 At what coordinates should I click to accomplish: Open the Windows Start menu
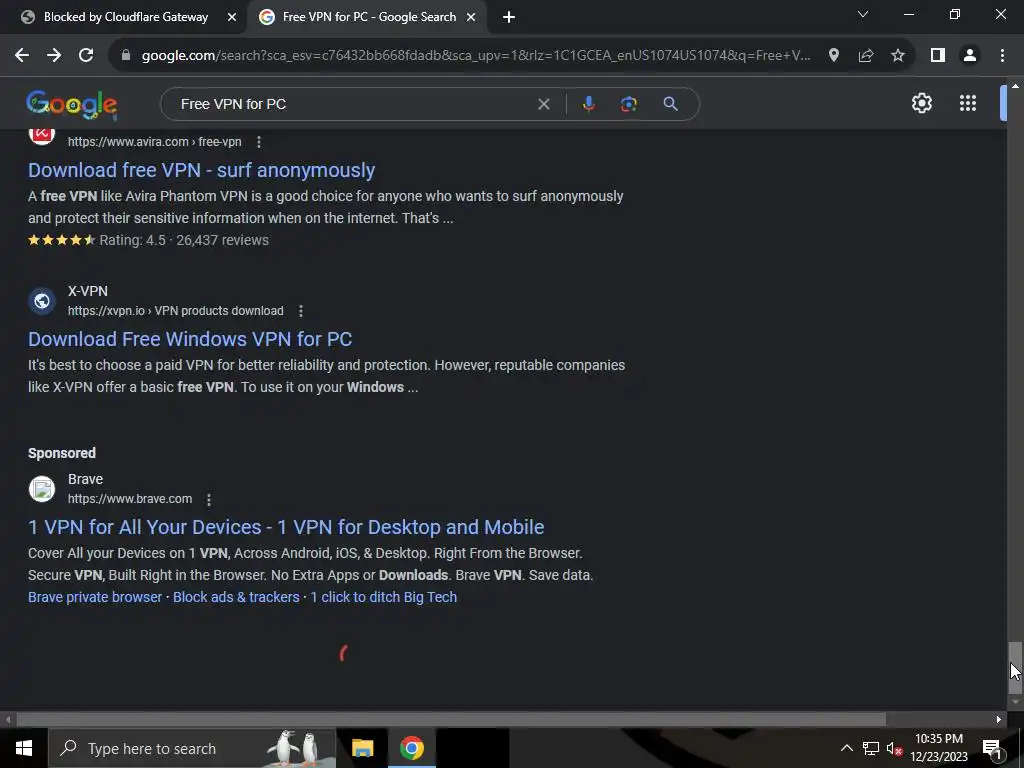pos(24,748)
